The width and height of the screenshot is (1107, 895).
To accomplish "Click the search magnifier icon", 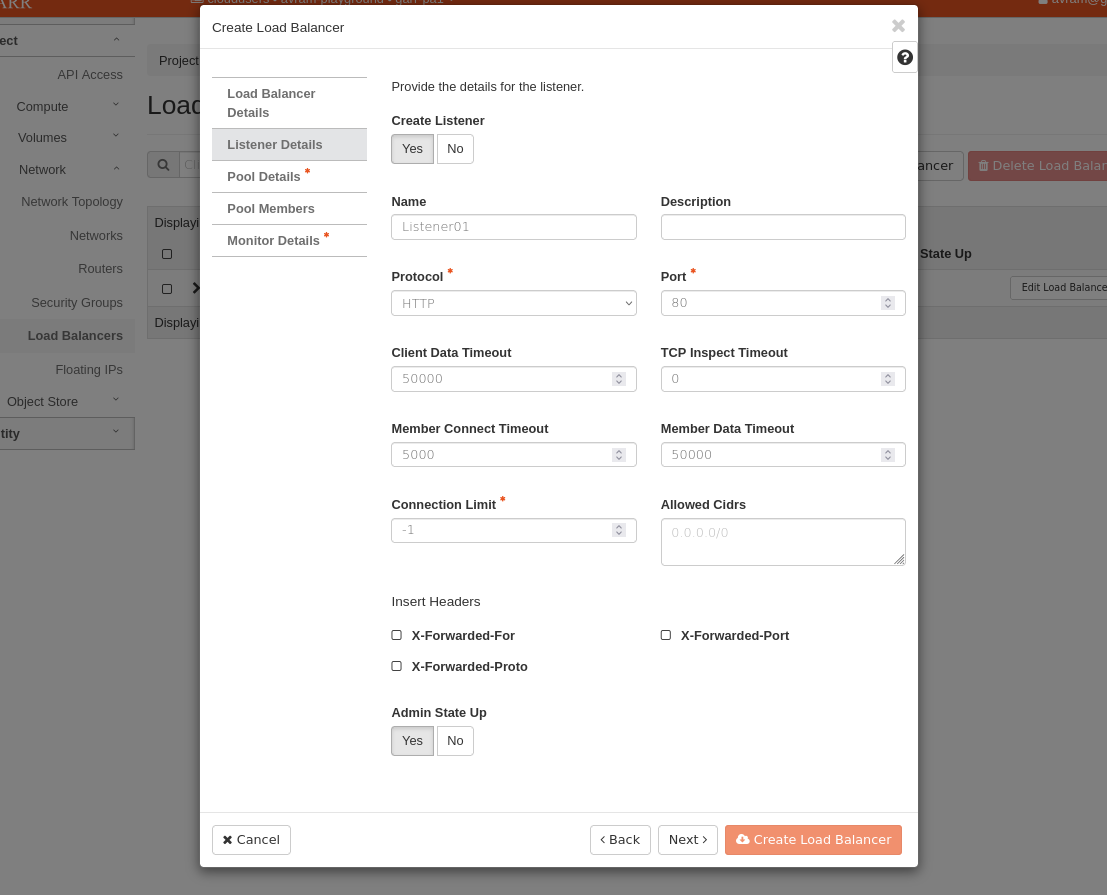I will click(163, 165).
